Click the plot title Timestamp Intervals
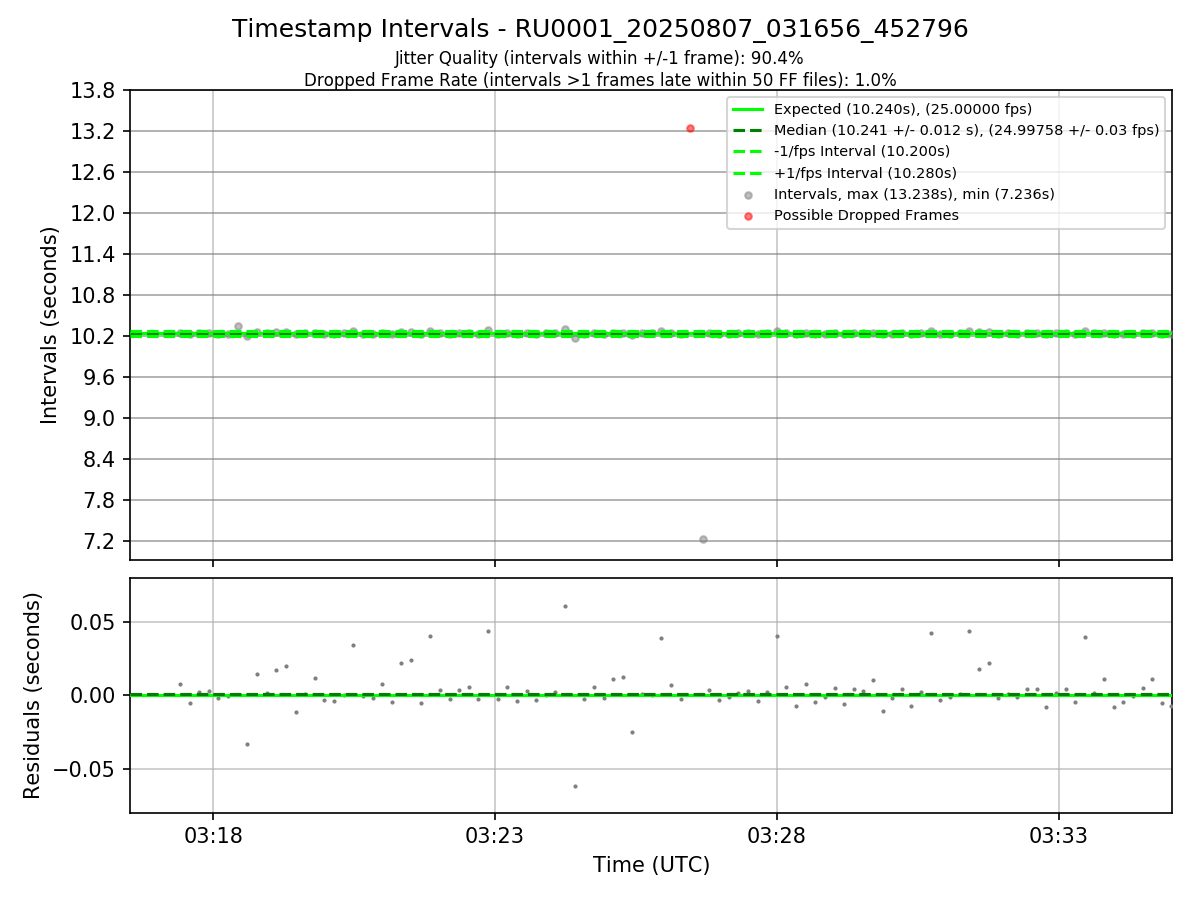Viewport: 1200px width, 900px height. click(600, 29)
